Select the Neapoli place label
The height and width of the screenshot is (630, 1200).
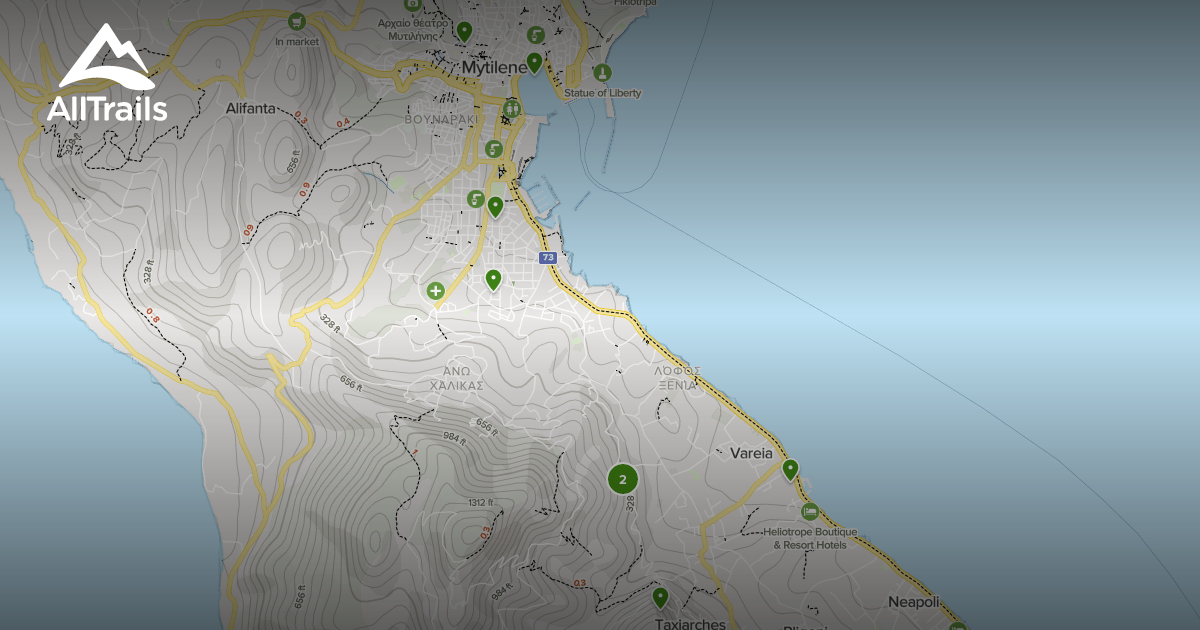coord(914,601)
